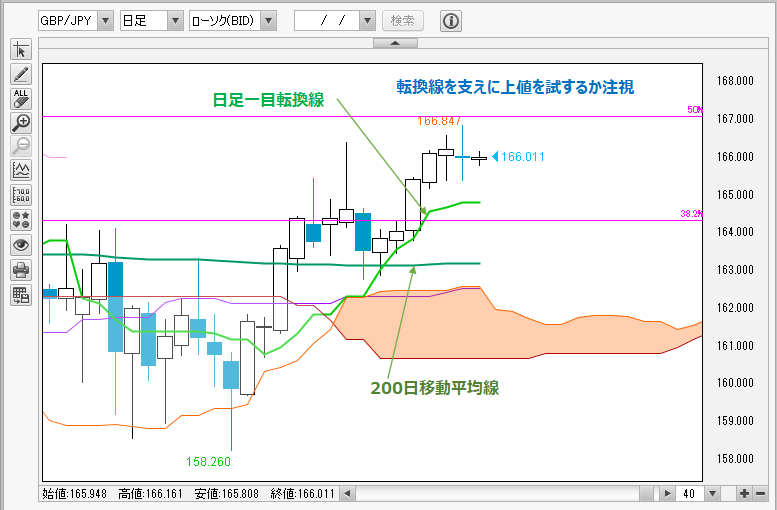Click the 158.000 price axis label
777x510 pixels.
(x=735, y=458)
